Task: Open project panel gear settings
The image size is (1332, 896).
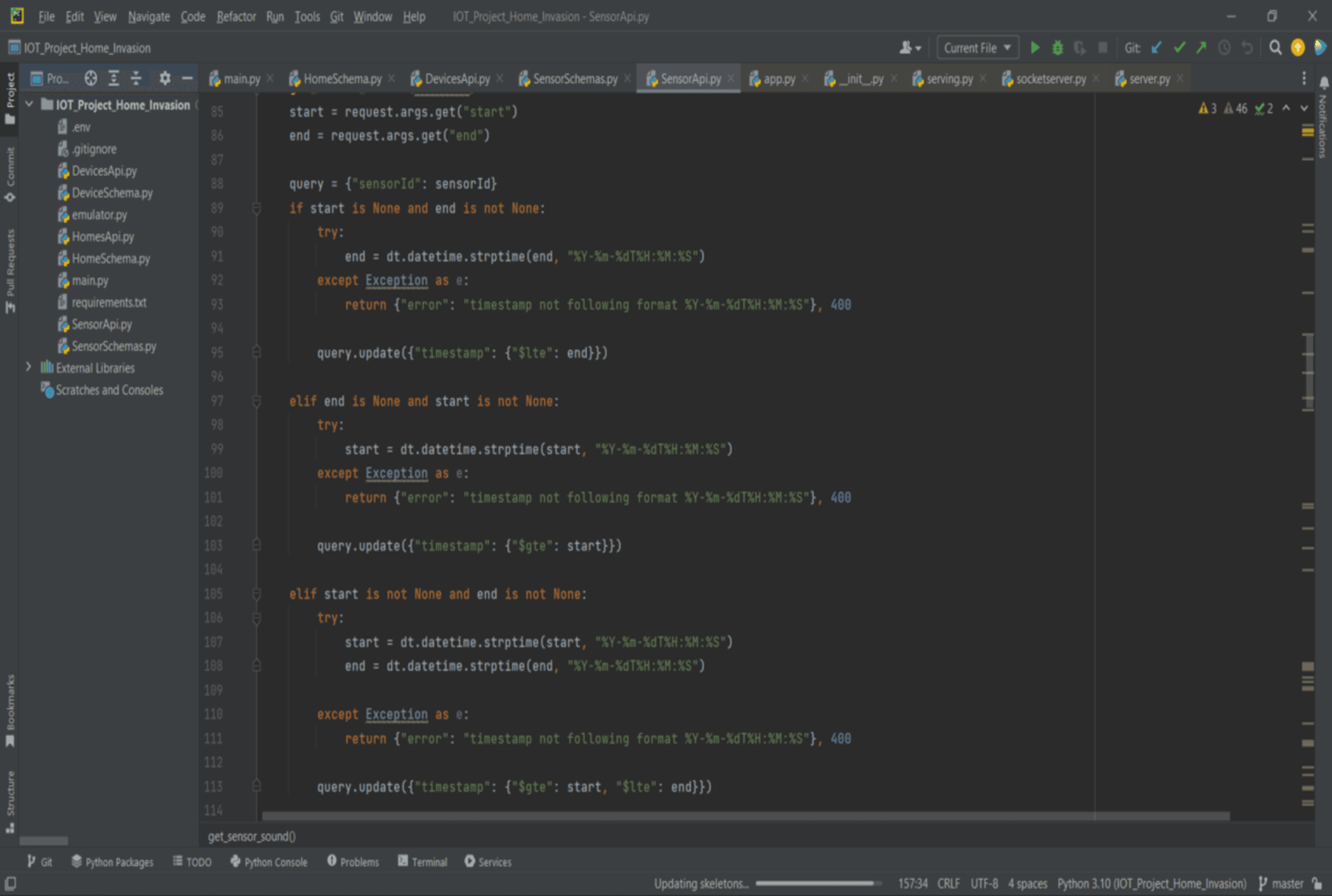Action: [164, 78]
